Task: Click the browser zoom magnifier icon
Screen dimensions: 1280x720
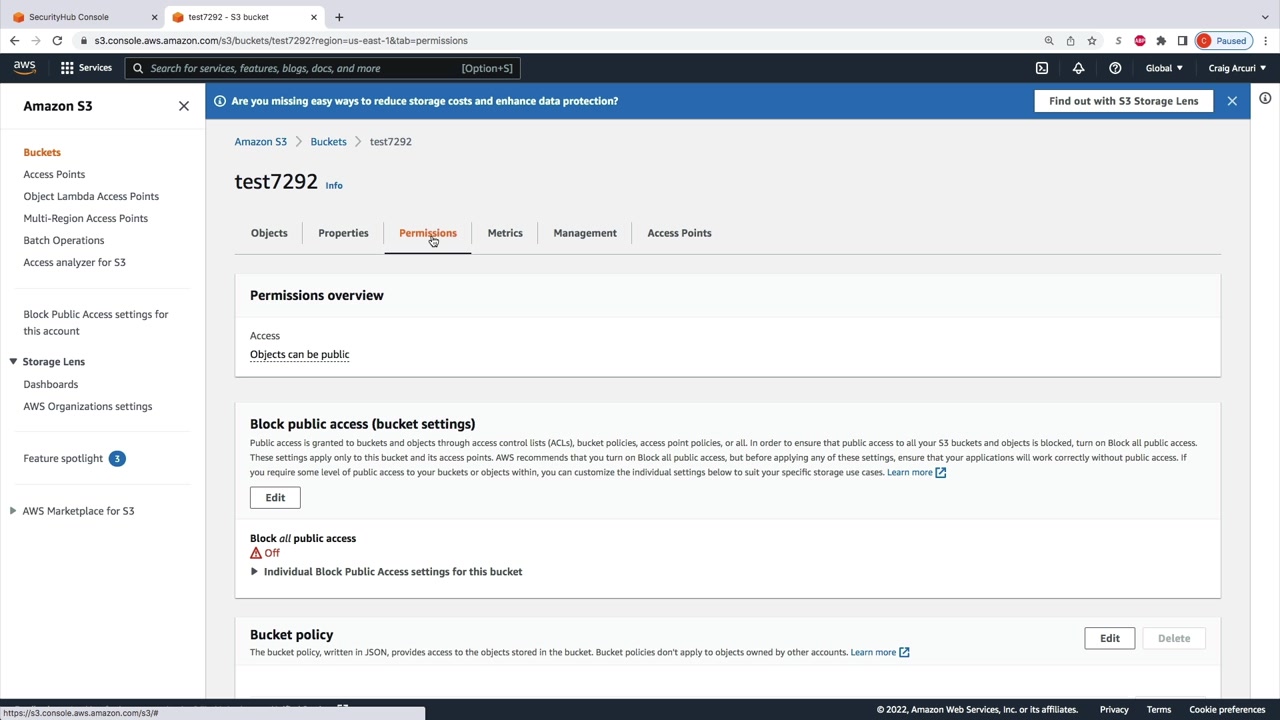Action: click(x=1049, y=41)
